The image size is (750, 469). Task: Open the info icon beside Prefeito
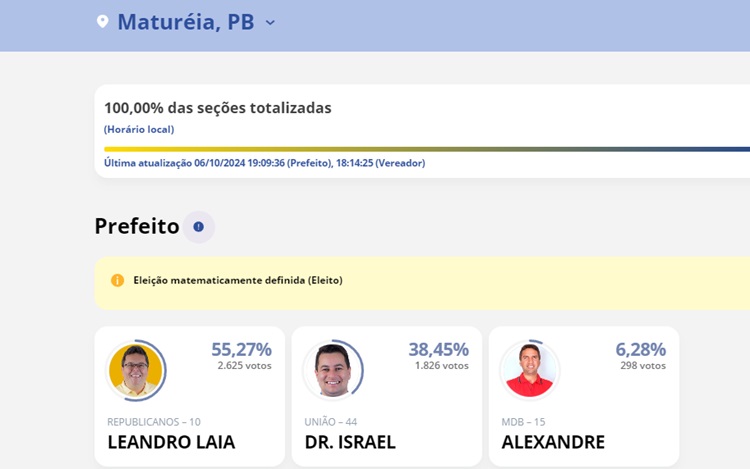(x=198, y=227)
